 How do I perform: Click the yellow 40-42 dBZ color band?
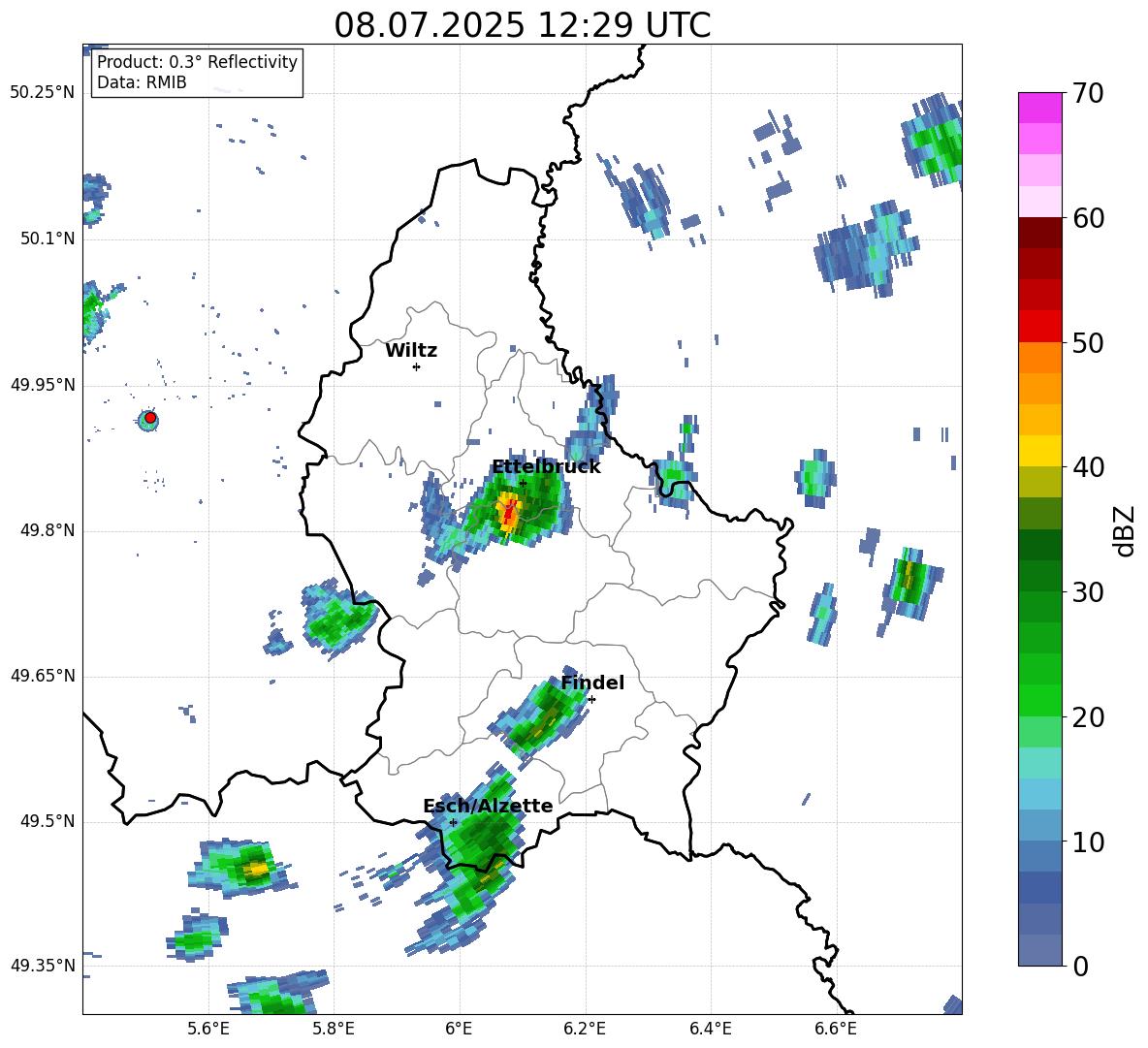[1039, 451]
